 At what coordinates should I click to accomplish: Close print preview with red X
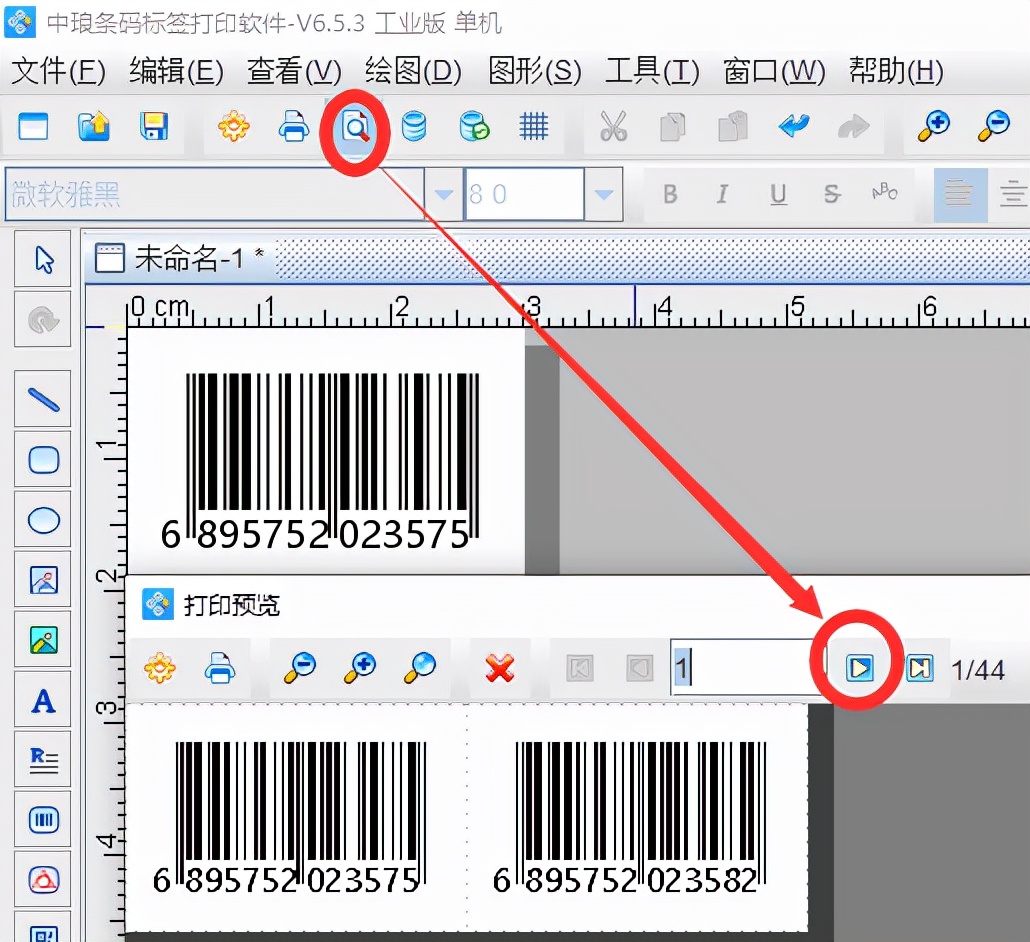tap(500, 669)
